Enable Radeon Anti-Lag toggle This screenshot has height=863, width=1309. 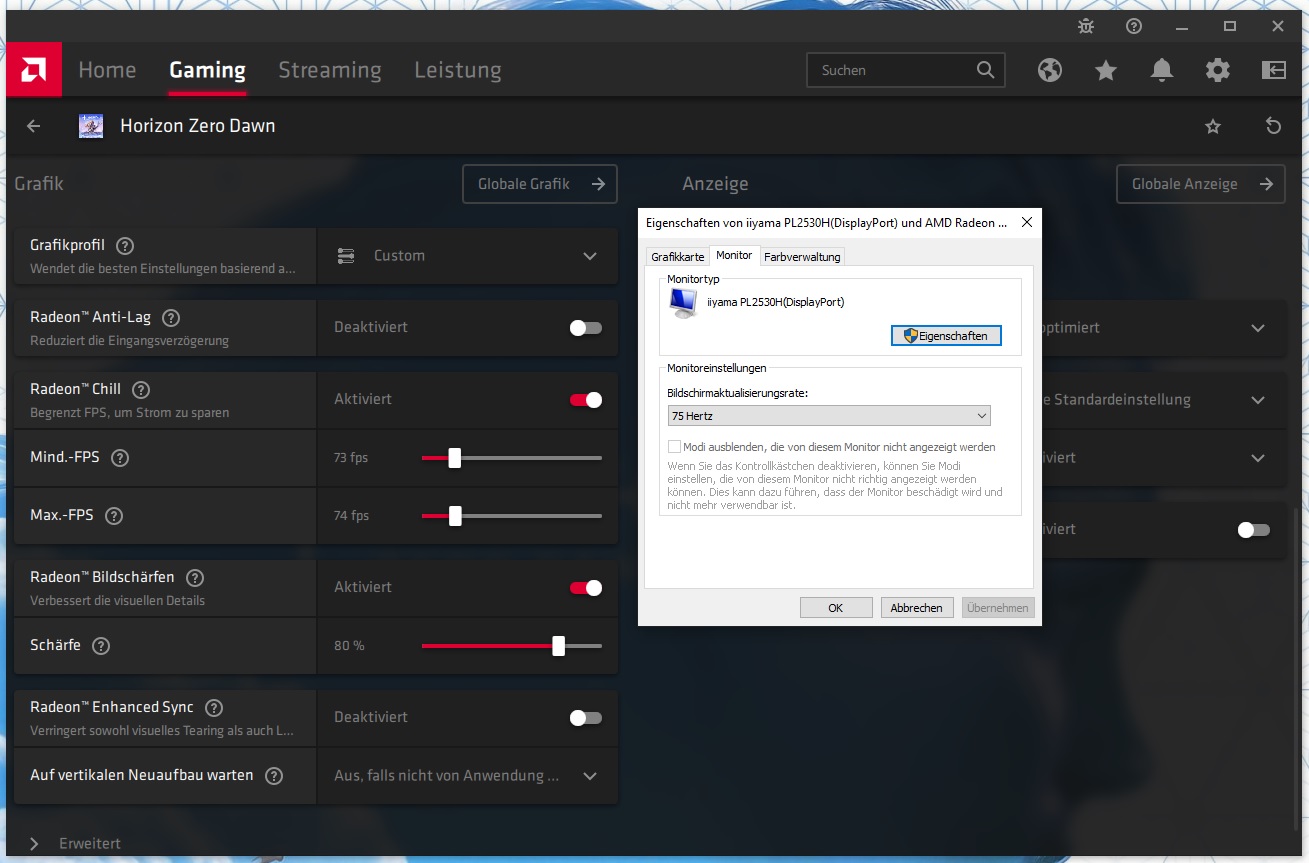point(586,327)
